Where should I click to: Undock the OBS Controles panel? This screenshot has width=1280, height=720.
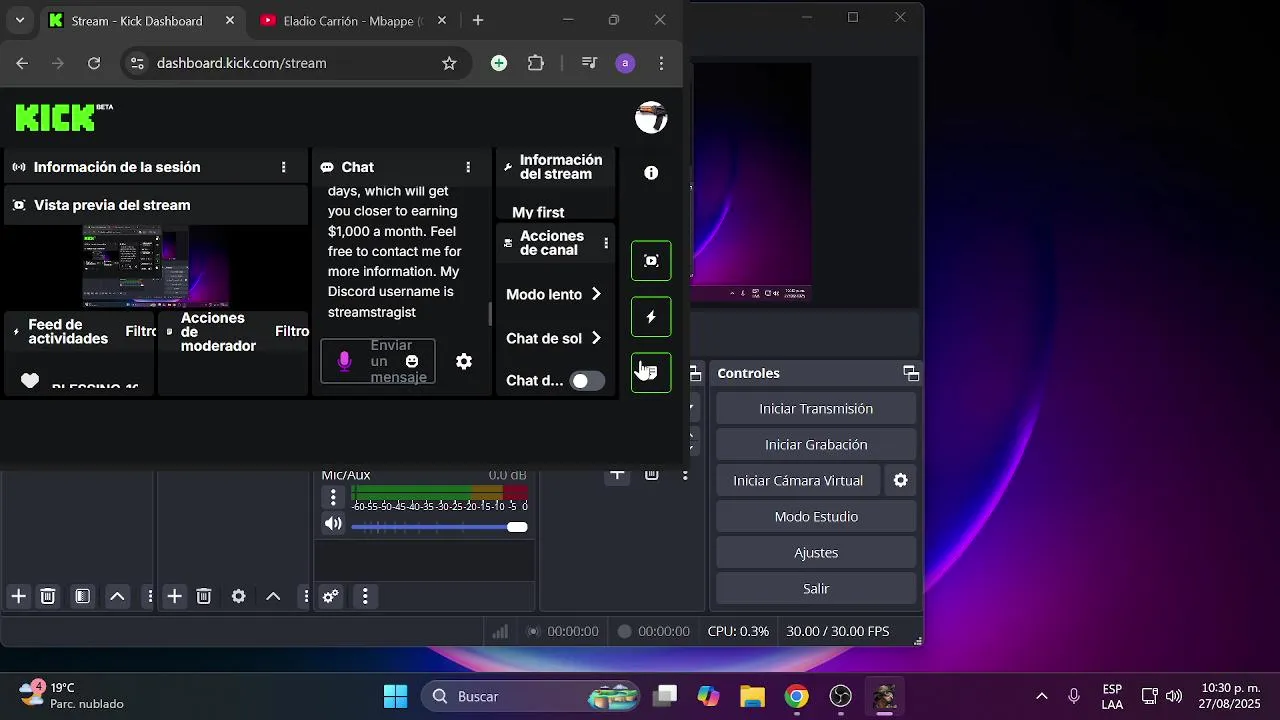pyautogui.click(x=911, y=373)
